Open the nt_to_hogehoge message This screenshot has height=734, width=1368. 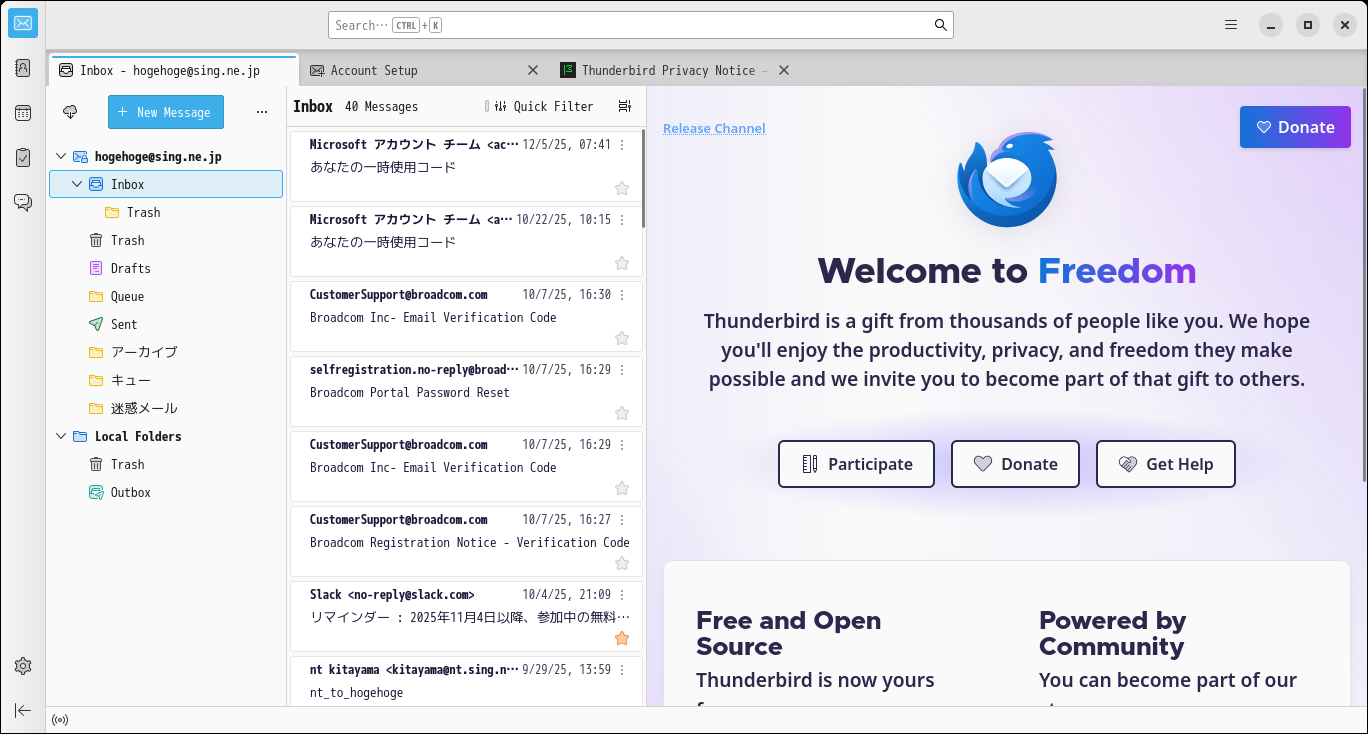[x=466, y=682]
